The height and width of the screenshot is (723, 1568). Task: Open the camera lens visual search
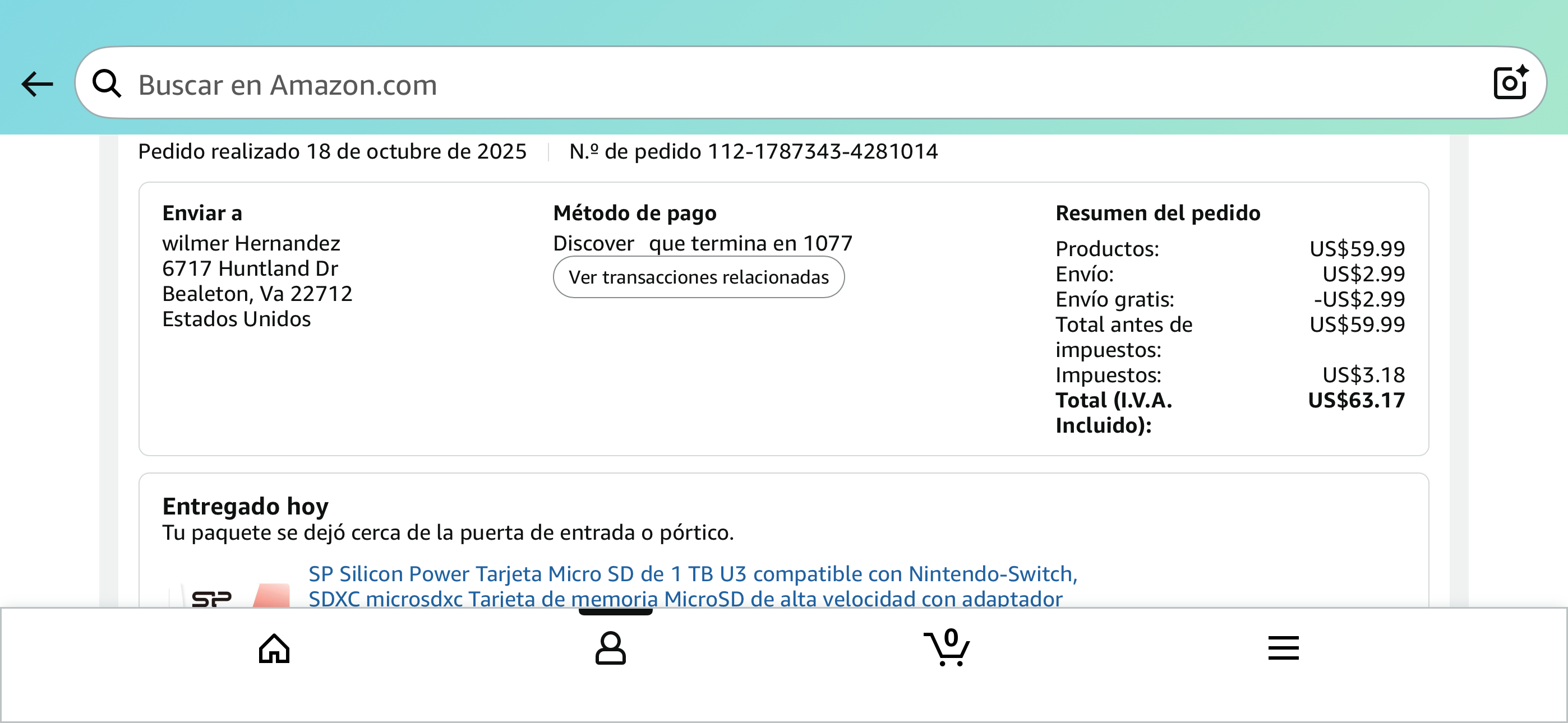coord(1510,83)
